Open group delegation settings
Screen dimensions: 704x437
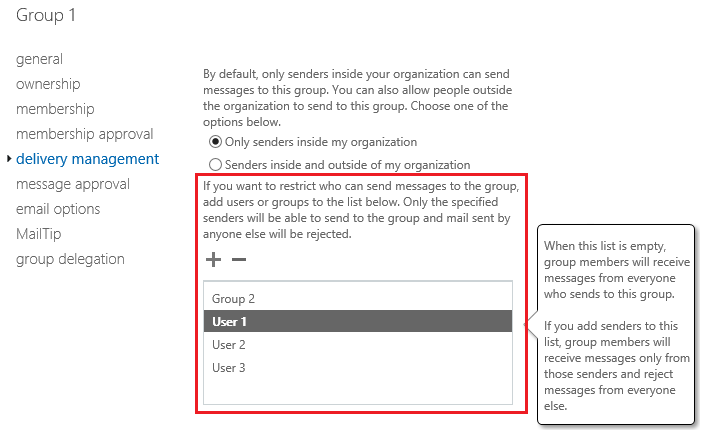pyautogui.click(x=70, y=259)
